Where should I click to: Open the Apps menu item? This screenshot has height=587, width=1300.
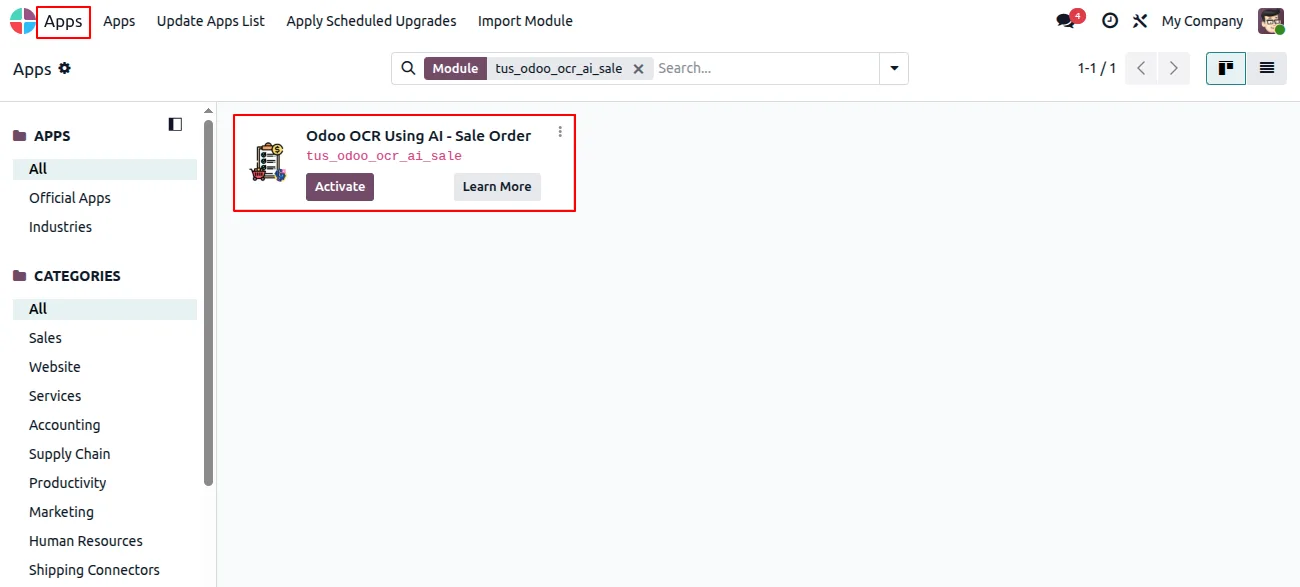pyautogui.click(x=119, y=21)
